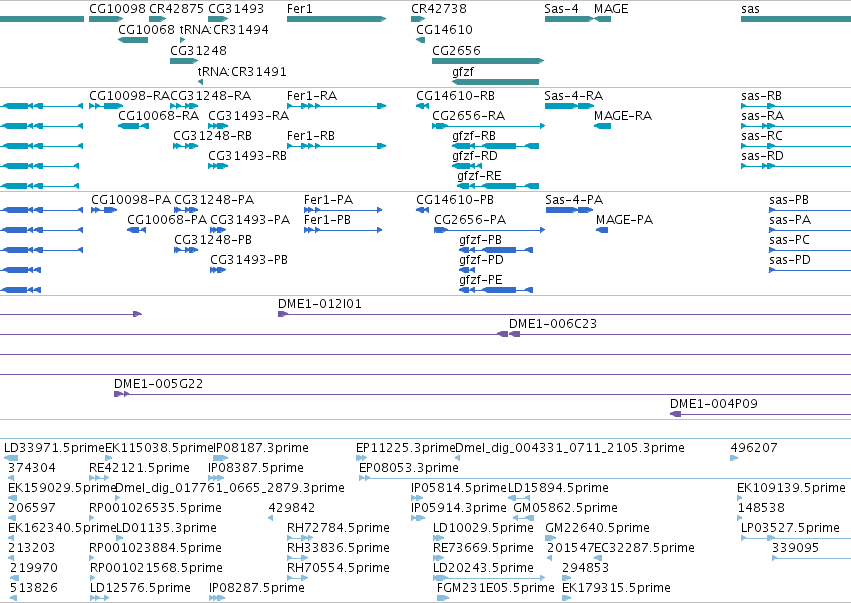Click the MAGE-PA protein label

(x=624, y=220)
